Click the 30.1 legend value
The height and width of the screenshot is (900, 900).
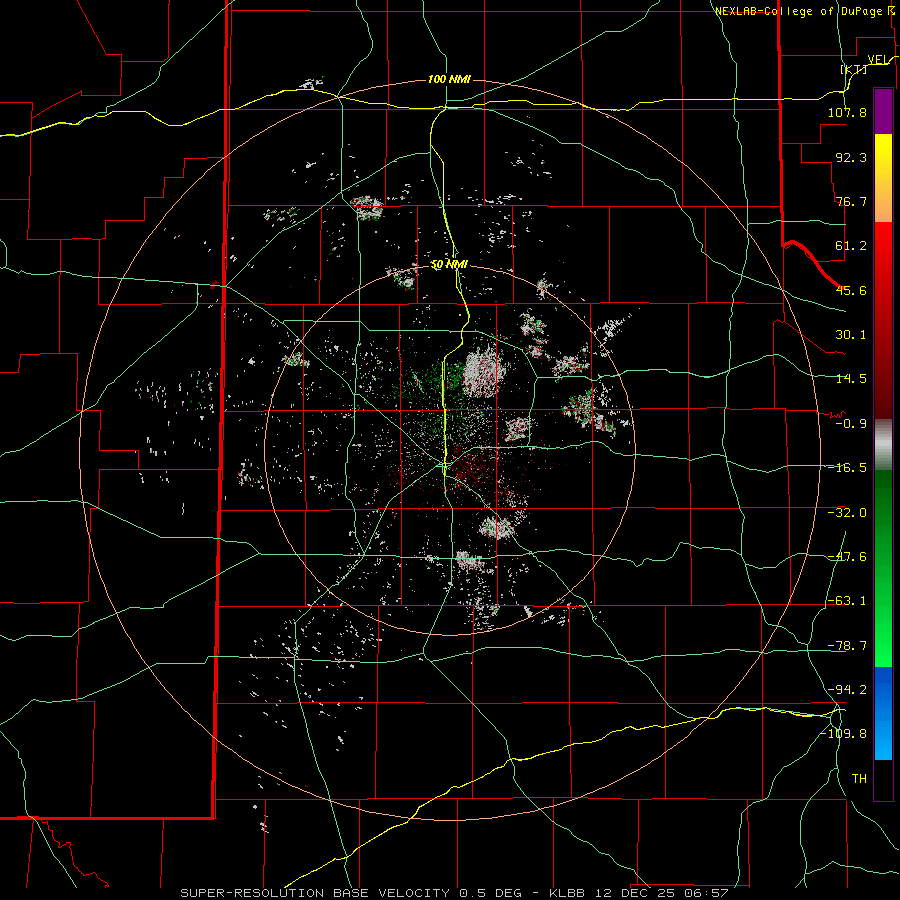click(851, 335)
